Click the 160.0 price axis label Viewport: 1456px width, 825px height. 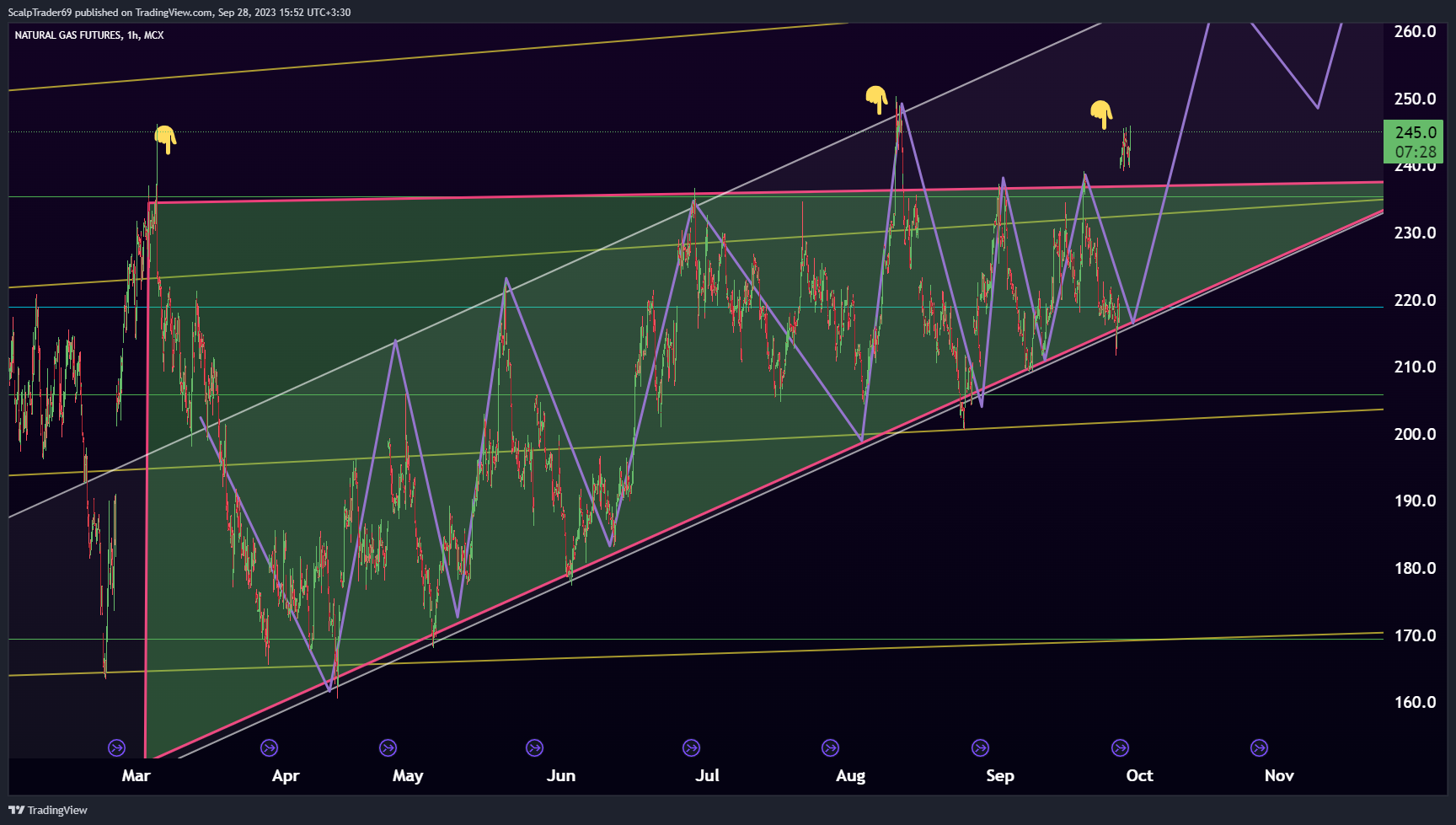[x=1416, y=702]
